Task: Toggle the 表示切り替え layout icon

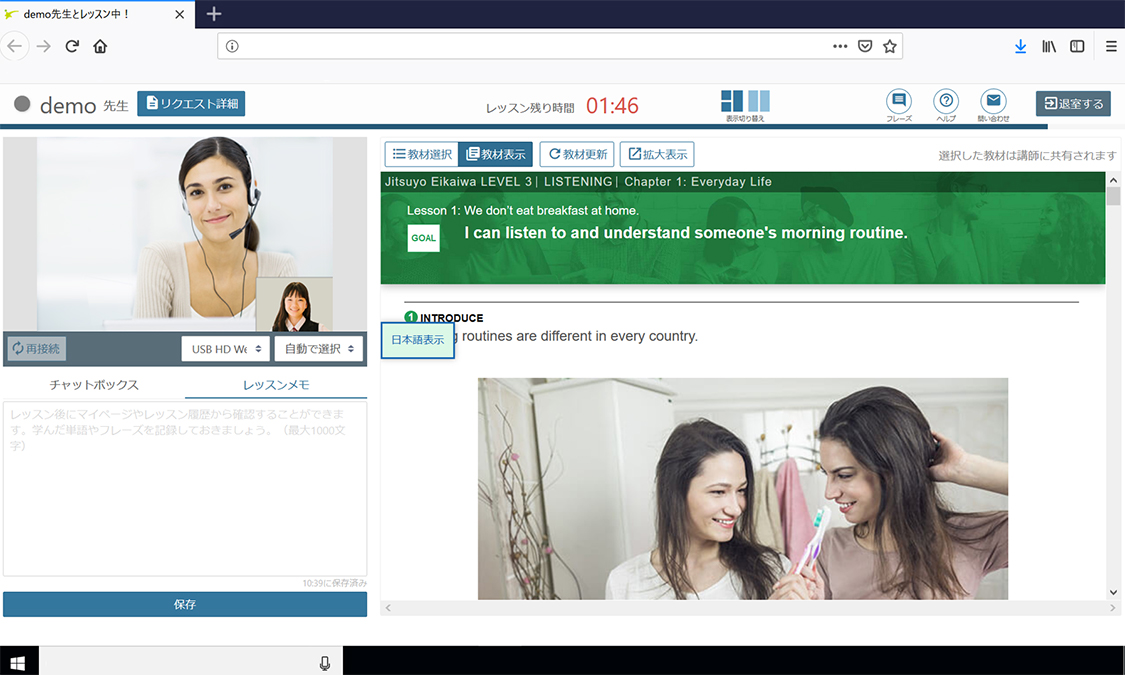Action: pyautogui.click(x=745, y=101)
